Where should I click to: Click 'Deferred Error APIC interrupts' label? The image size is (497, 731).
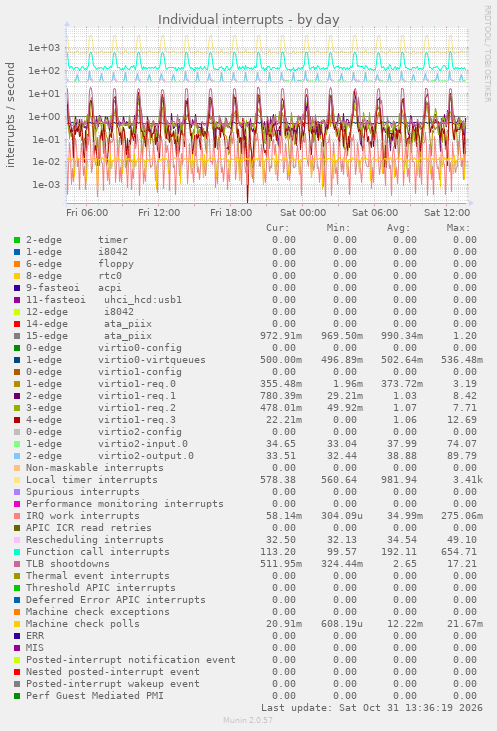click(x=116, y=600)
